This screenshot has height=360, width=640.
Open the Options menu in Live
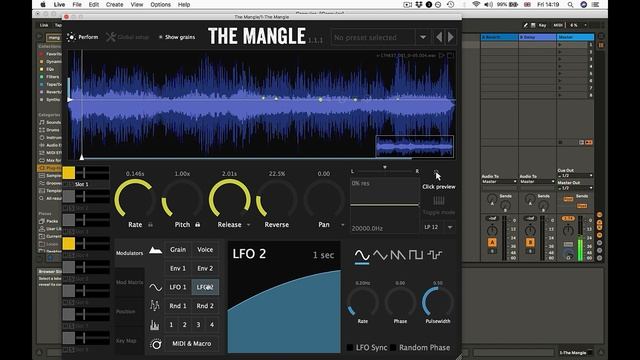[160, 4]
